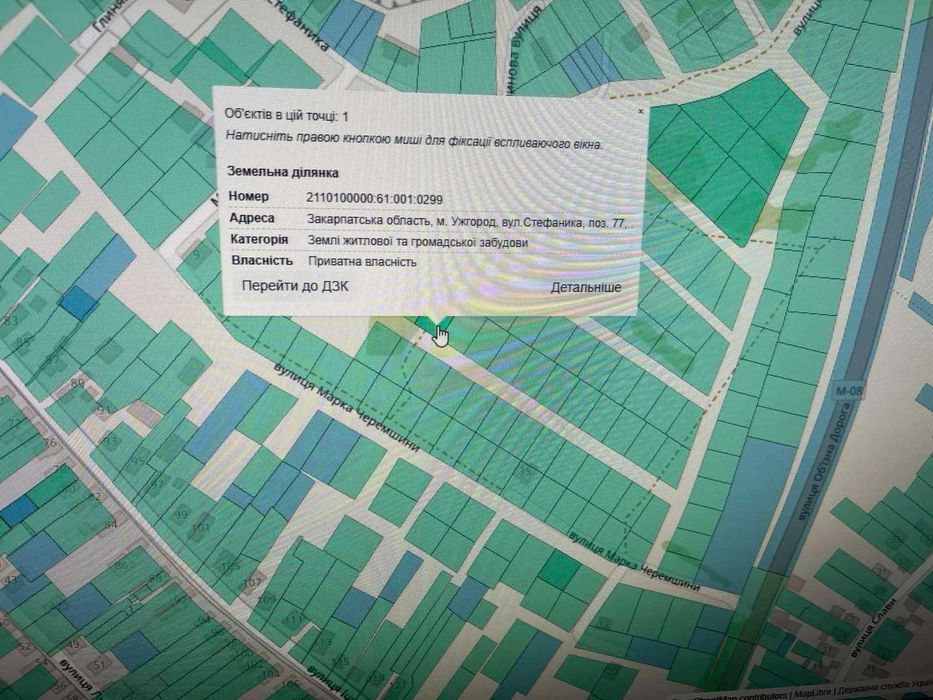Click the MapLibre attribution link

pos(813,693)
